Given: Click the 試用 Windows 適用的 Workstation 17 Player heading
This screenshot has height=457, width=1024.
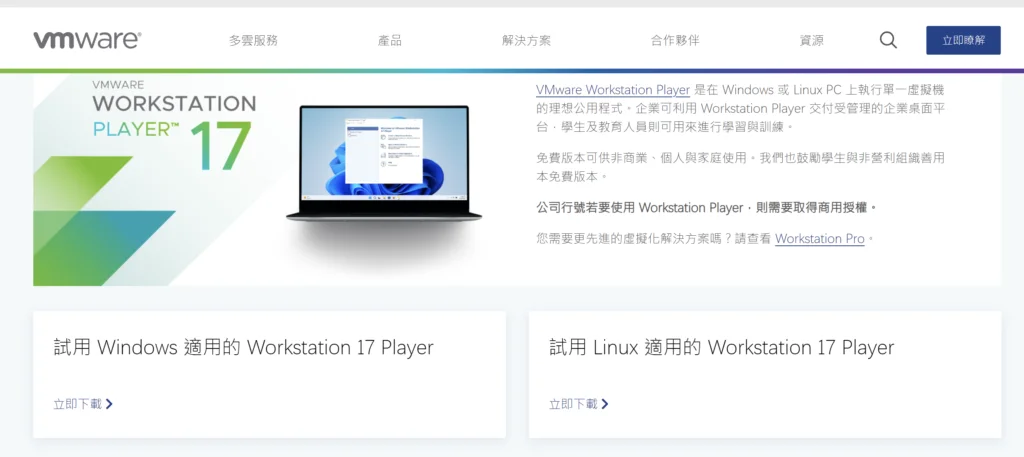Looking at the screenshot, I should tap(244, 347).
